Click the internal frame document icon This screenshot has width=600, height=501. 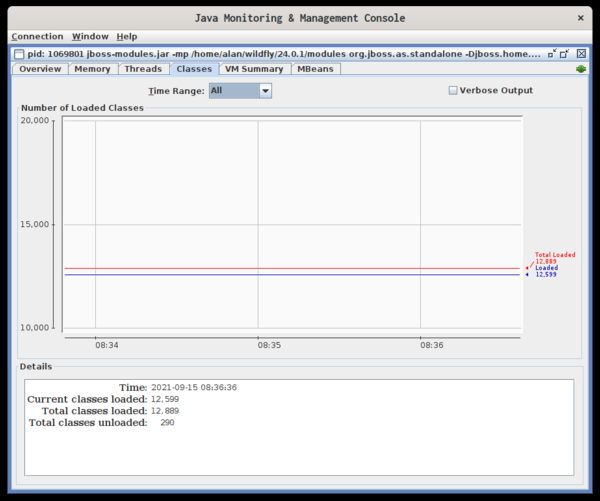[18, 53]
